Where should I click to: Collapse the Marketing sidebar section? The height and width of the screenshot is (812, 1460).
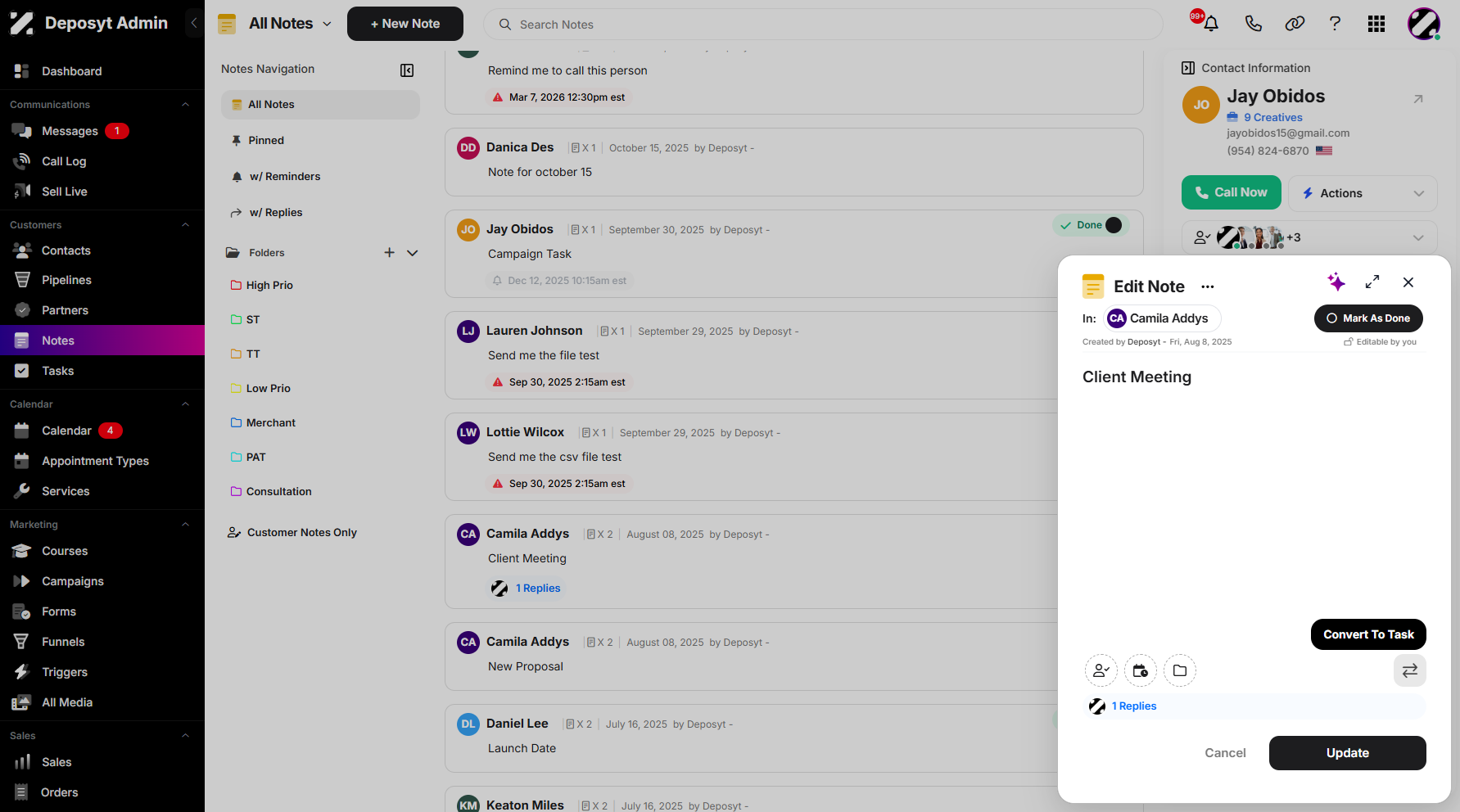(x=185, y=525)
